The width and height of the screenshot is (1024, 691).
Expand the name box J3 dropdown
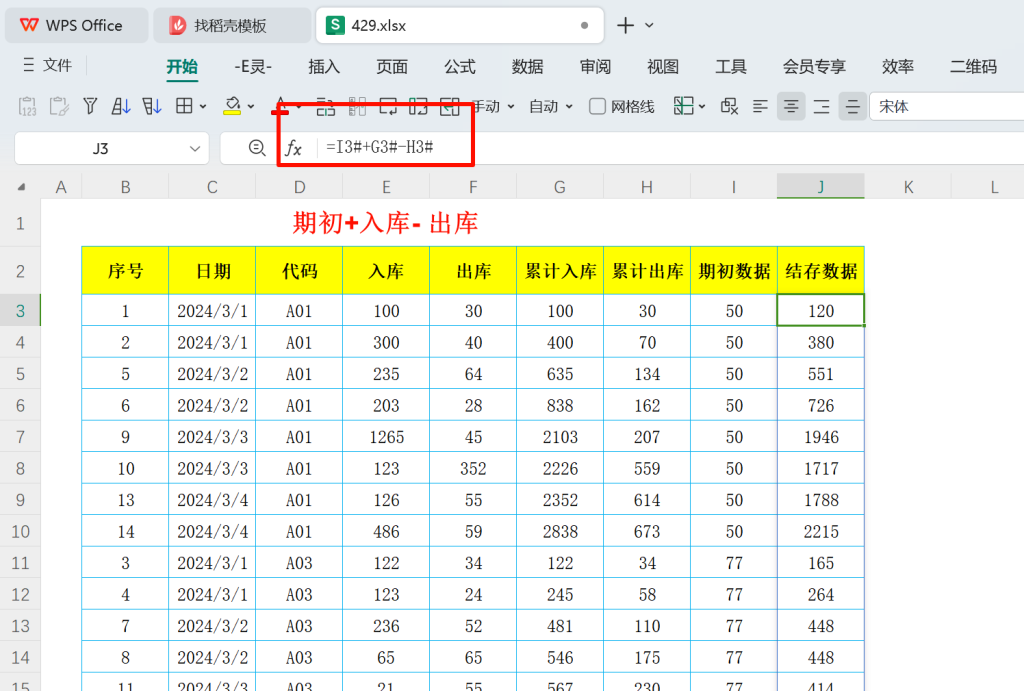tap(195, 149)
